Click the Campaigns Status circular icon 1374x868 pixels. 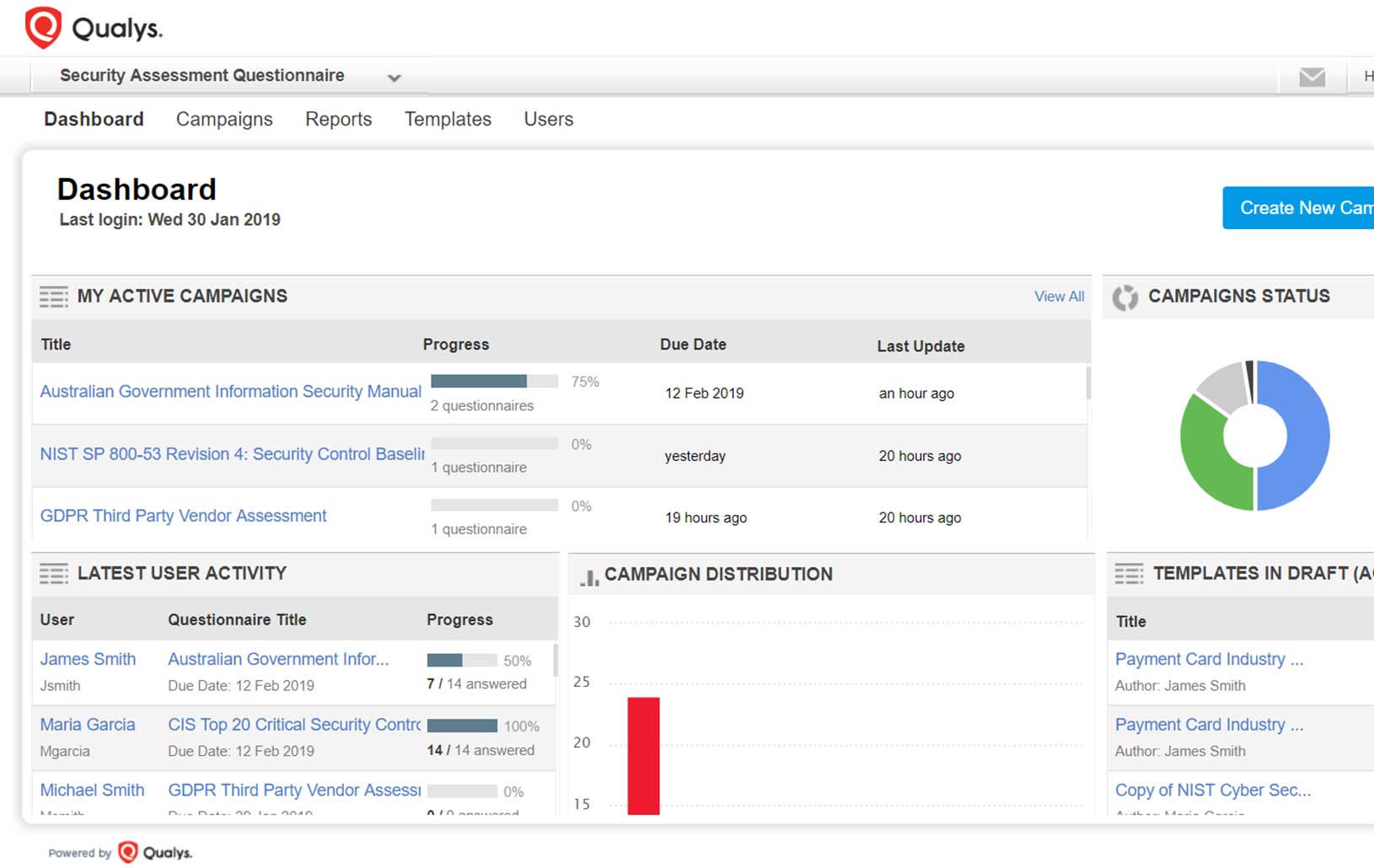(1124, 297)
